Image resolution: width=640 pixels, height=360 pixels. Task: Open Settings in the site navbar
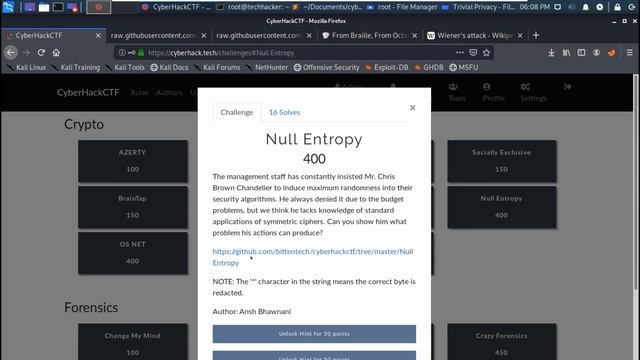[x=533, y=93]
